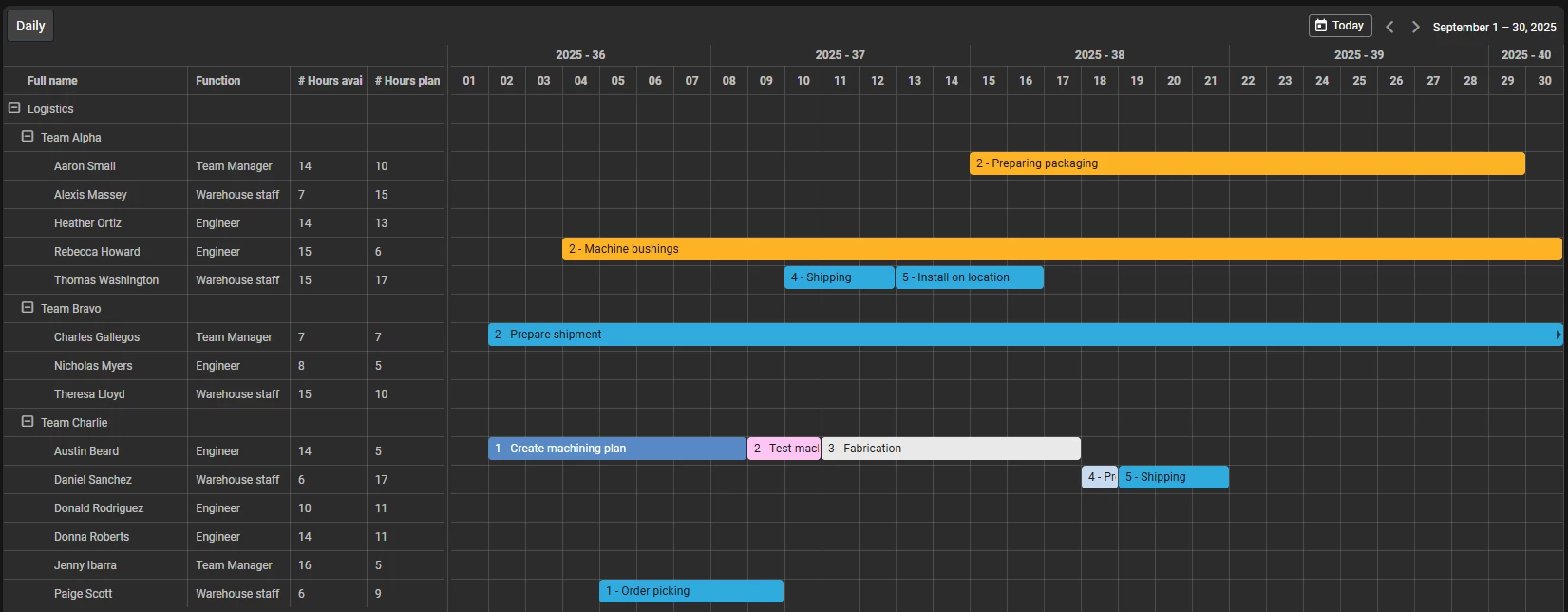Collapse the Team Alpha group
Screen dimensions: 1568x612
28,137
